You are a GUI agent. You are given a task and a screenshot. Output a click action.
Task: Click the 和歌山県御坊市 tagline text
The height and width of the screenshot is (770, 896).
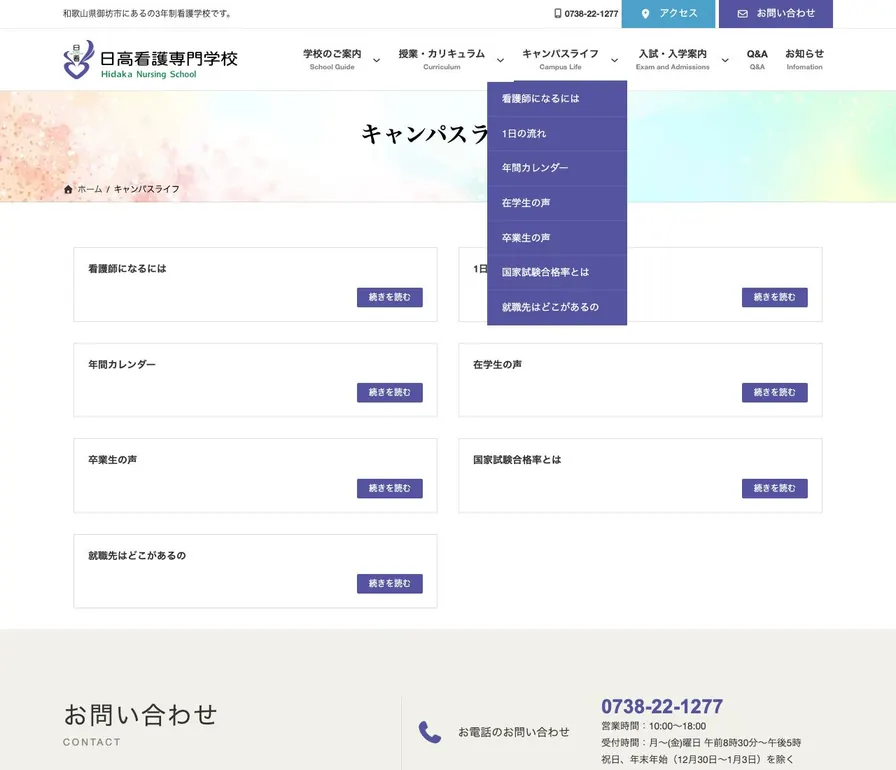(147, 14)
